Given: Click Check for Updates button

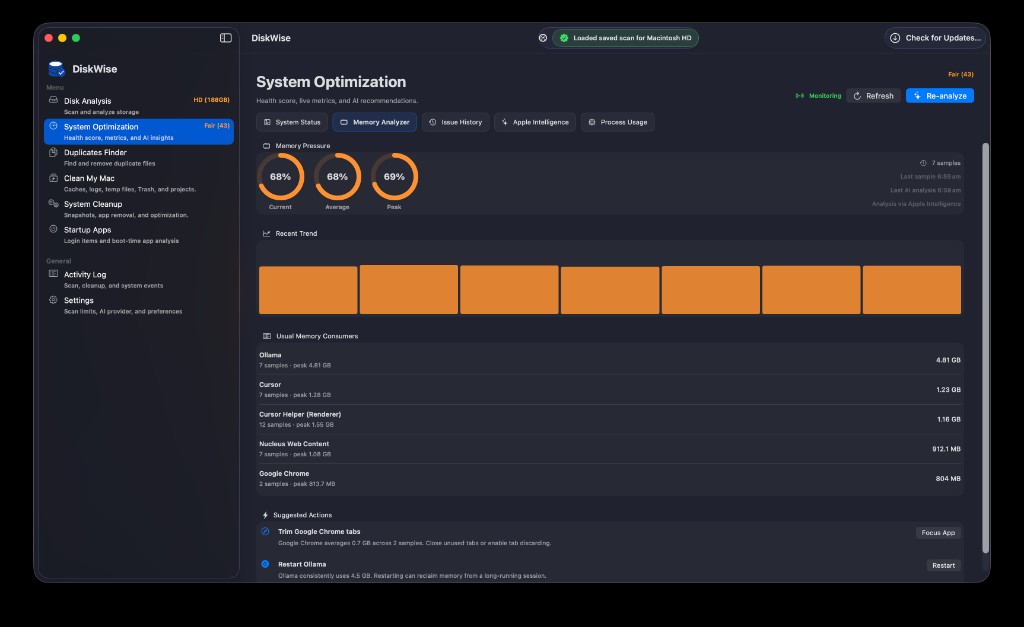Looking at the screenshot, I should tap(936, 38).
